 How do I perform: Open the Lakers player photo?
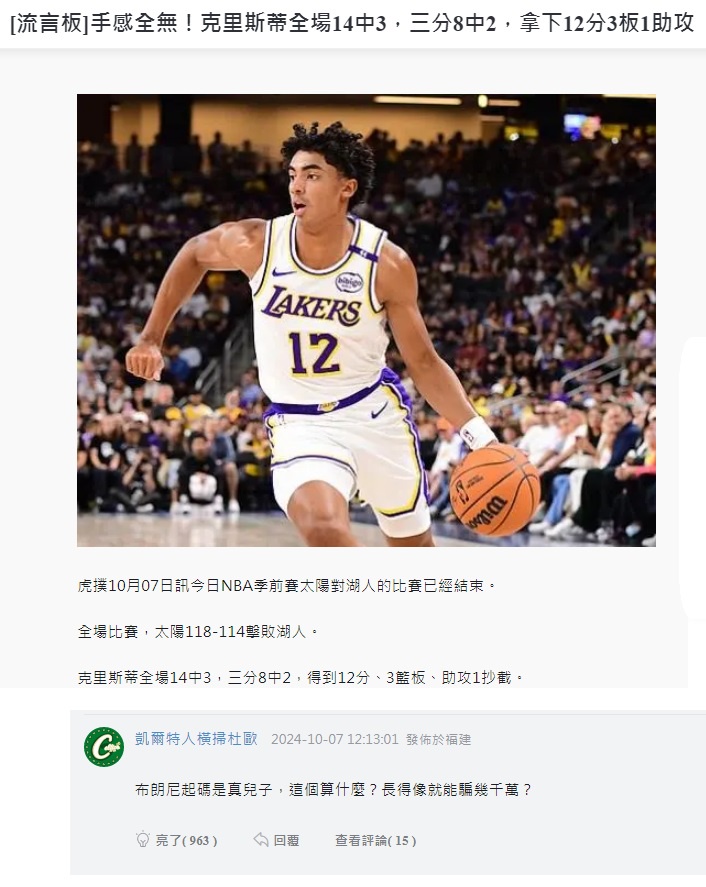(x=366, y=320)
